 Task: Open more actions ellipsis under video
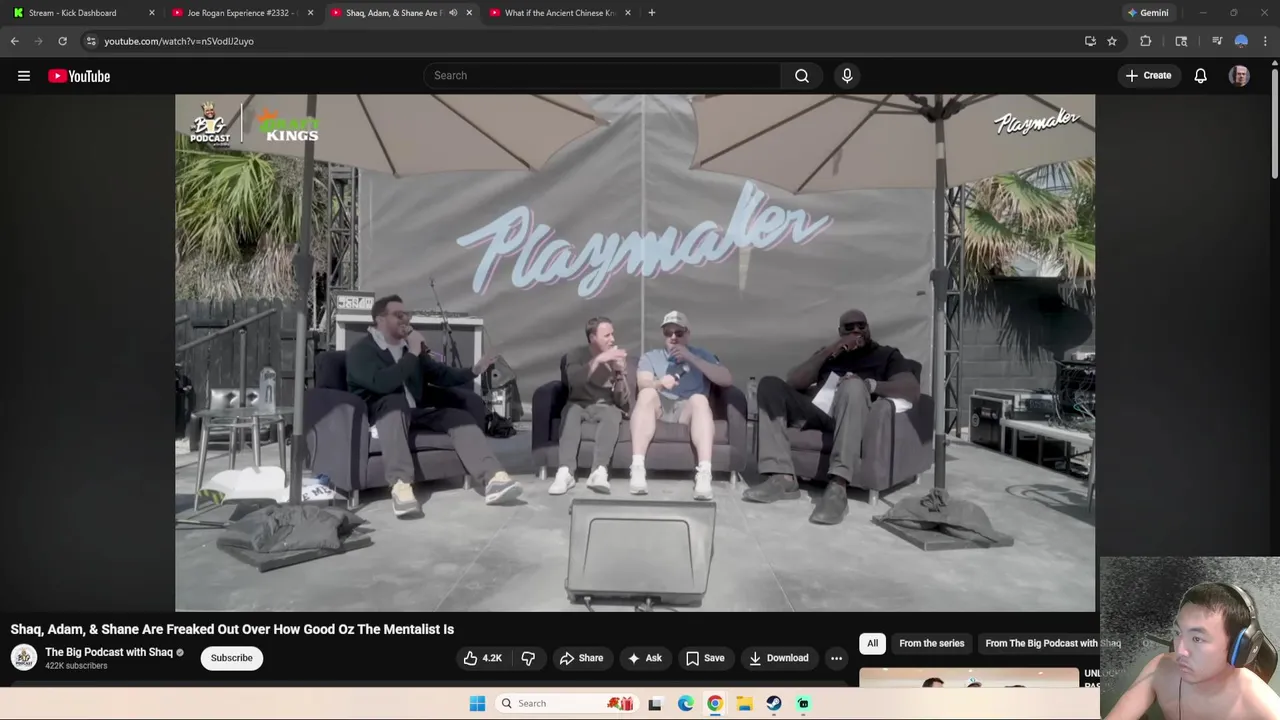click(x=836, y=658)
